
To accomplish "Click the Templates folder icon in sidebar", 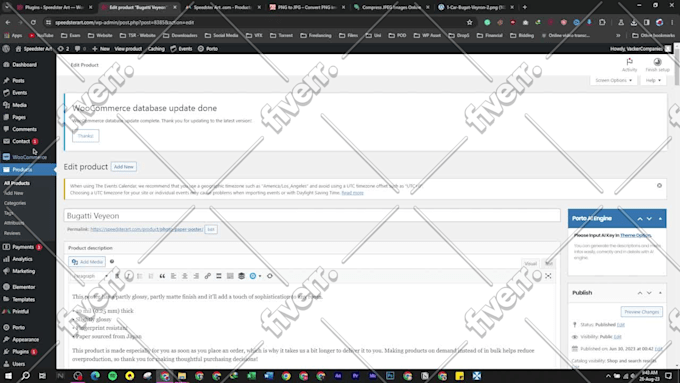I will (6, 299).
